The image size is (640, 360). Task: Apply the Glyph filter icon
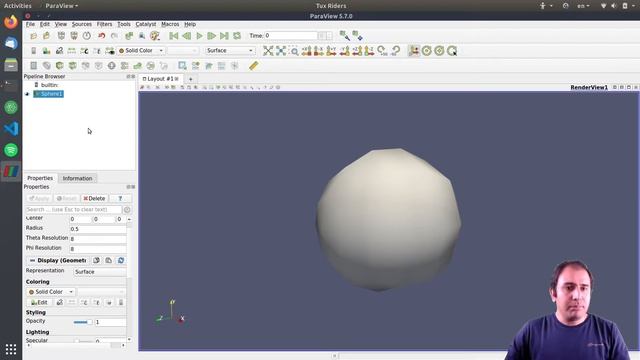pyautogui.click(x=111, y=66)
